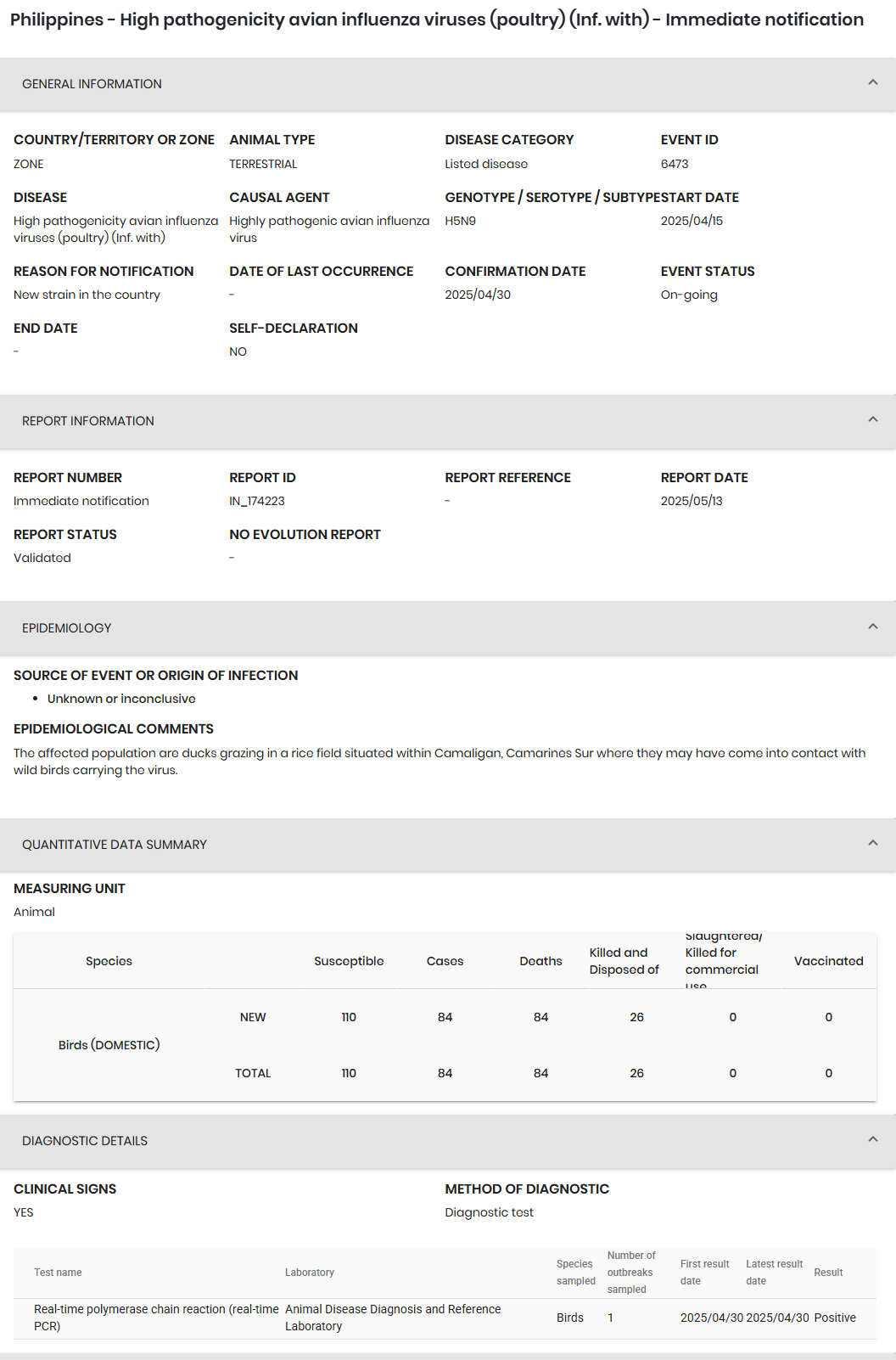Click the Species column header

point(109,961)
